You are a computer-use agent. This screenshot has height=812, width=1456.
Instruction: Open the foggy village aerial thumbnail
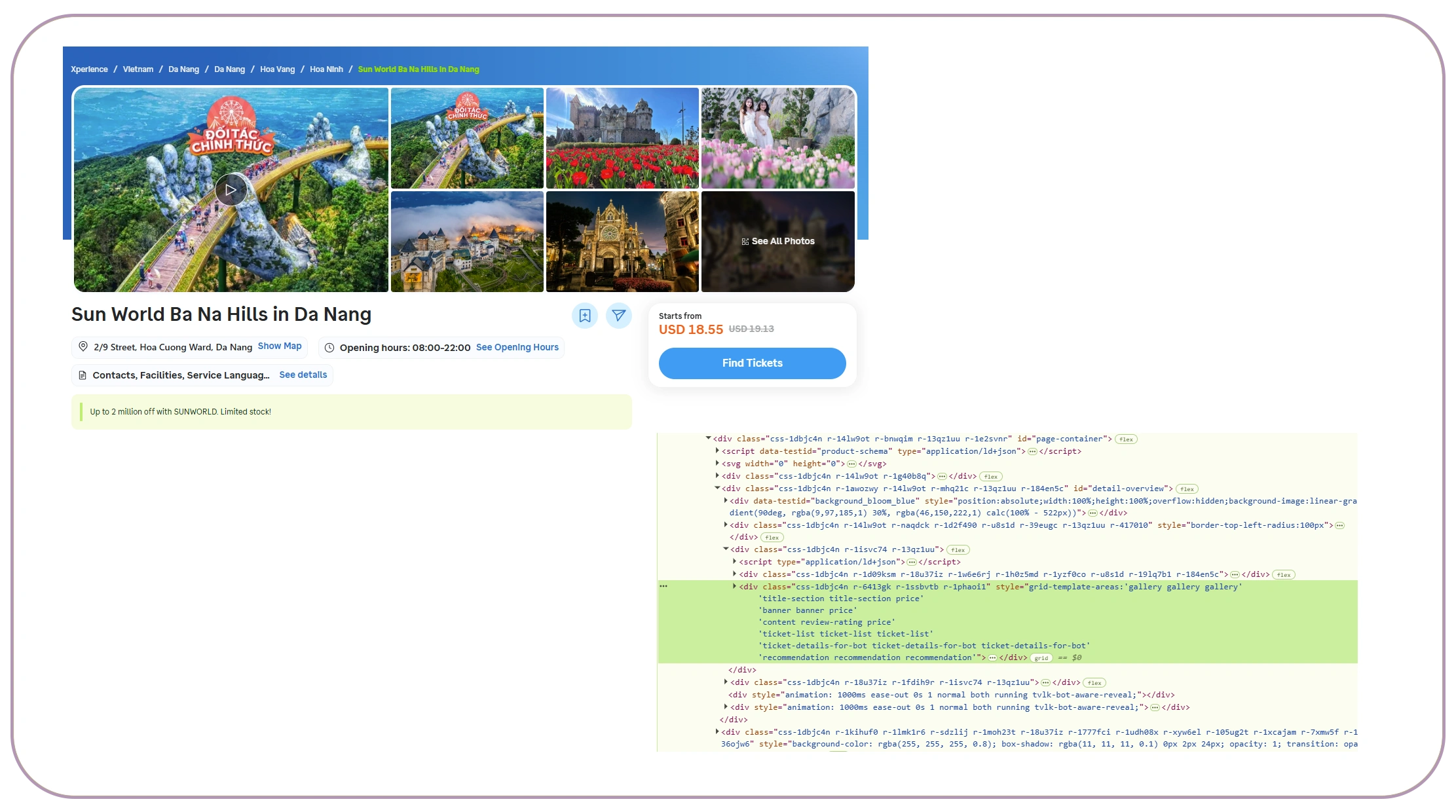tap(467, 242)
